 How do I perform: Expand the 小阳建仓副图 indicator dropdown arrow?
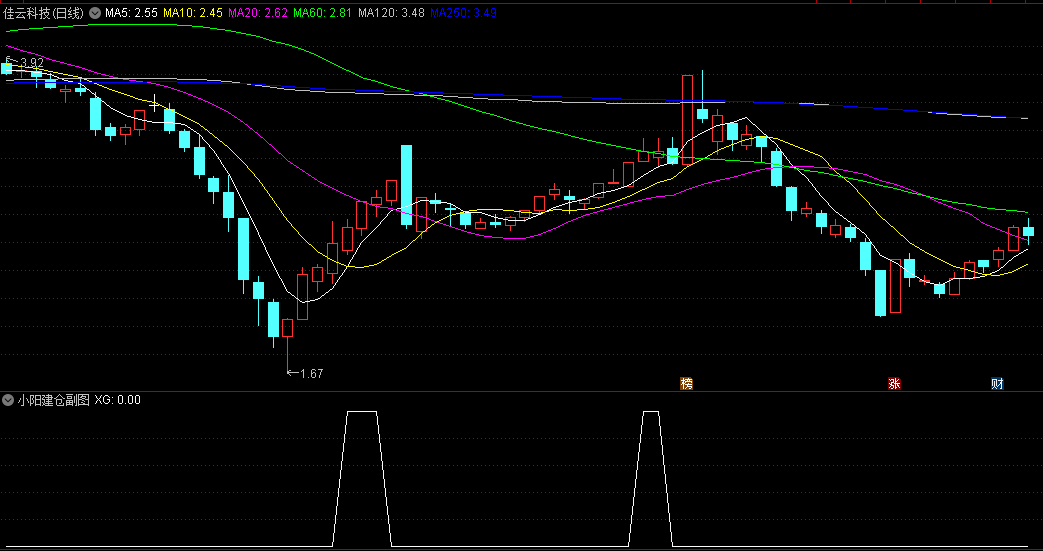[x=8, y=400]
